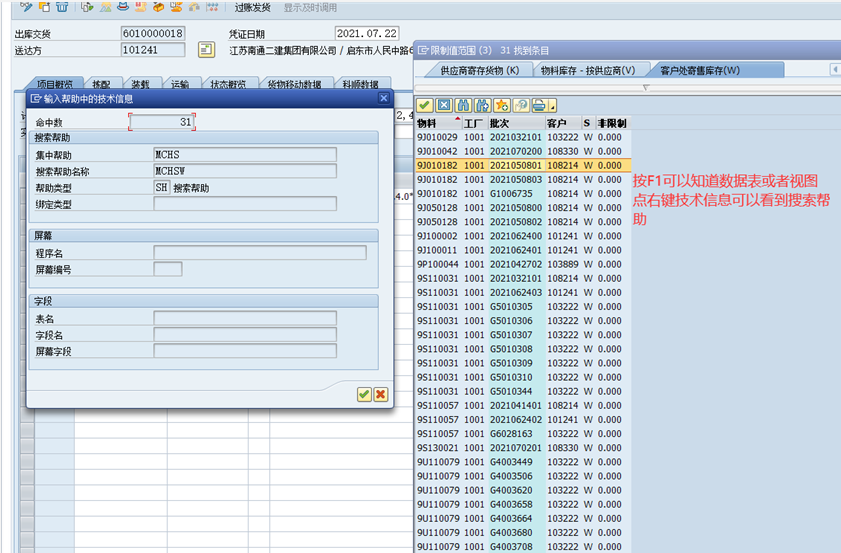Click the help question mark icon in value list
The height and width of the screenshot is (553, 841).
pos(520,105)
